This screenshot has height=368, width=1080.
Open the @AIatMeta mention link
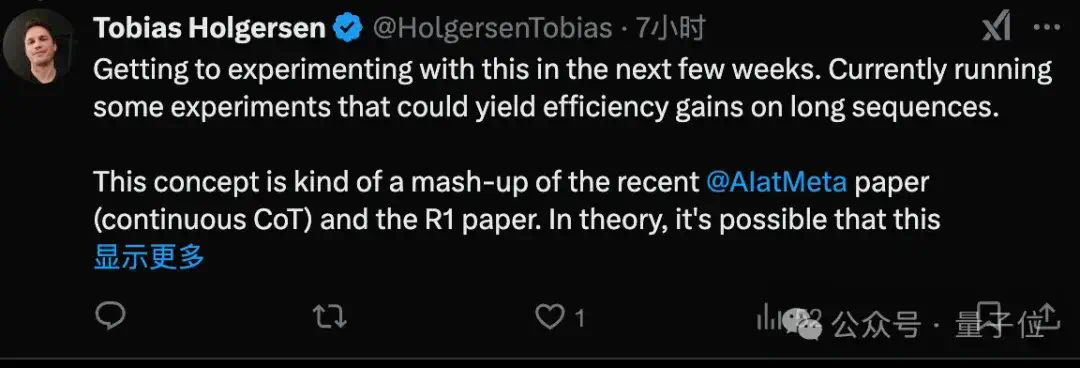click(777, 182)
